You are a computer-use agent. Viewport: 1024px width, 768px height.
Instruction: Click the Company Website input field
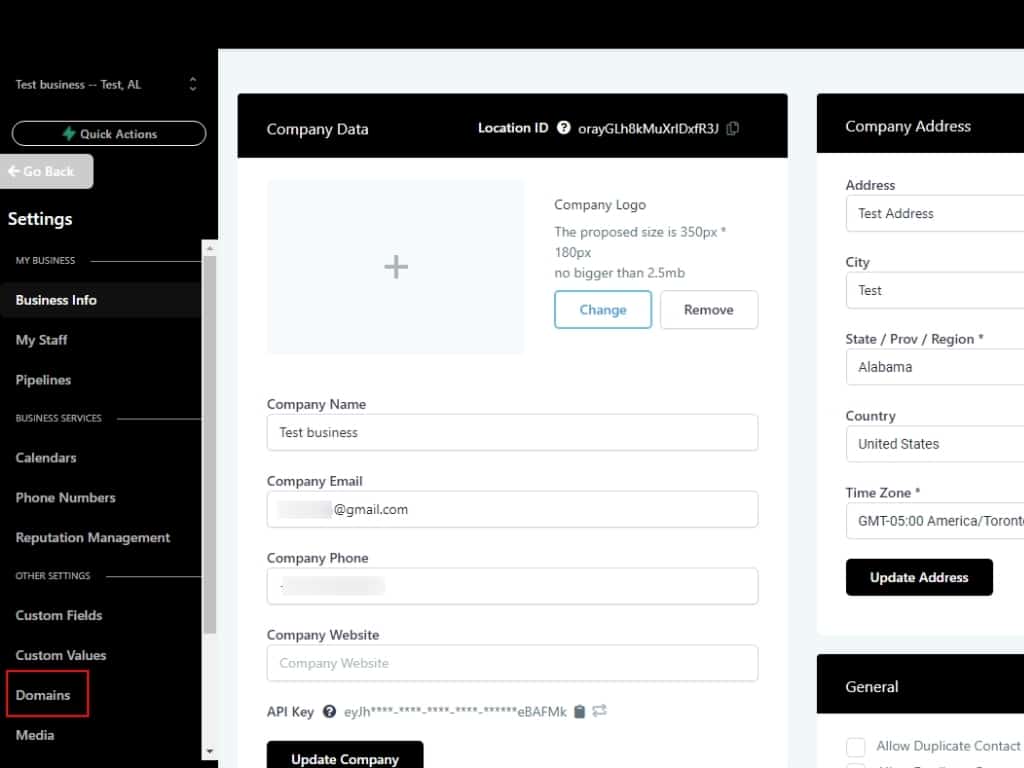click(512, 663)
